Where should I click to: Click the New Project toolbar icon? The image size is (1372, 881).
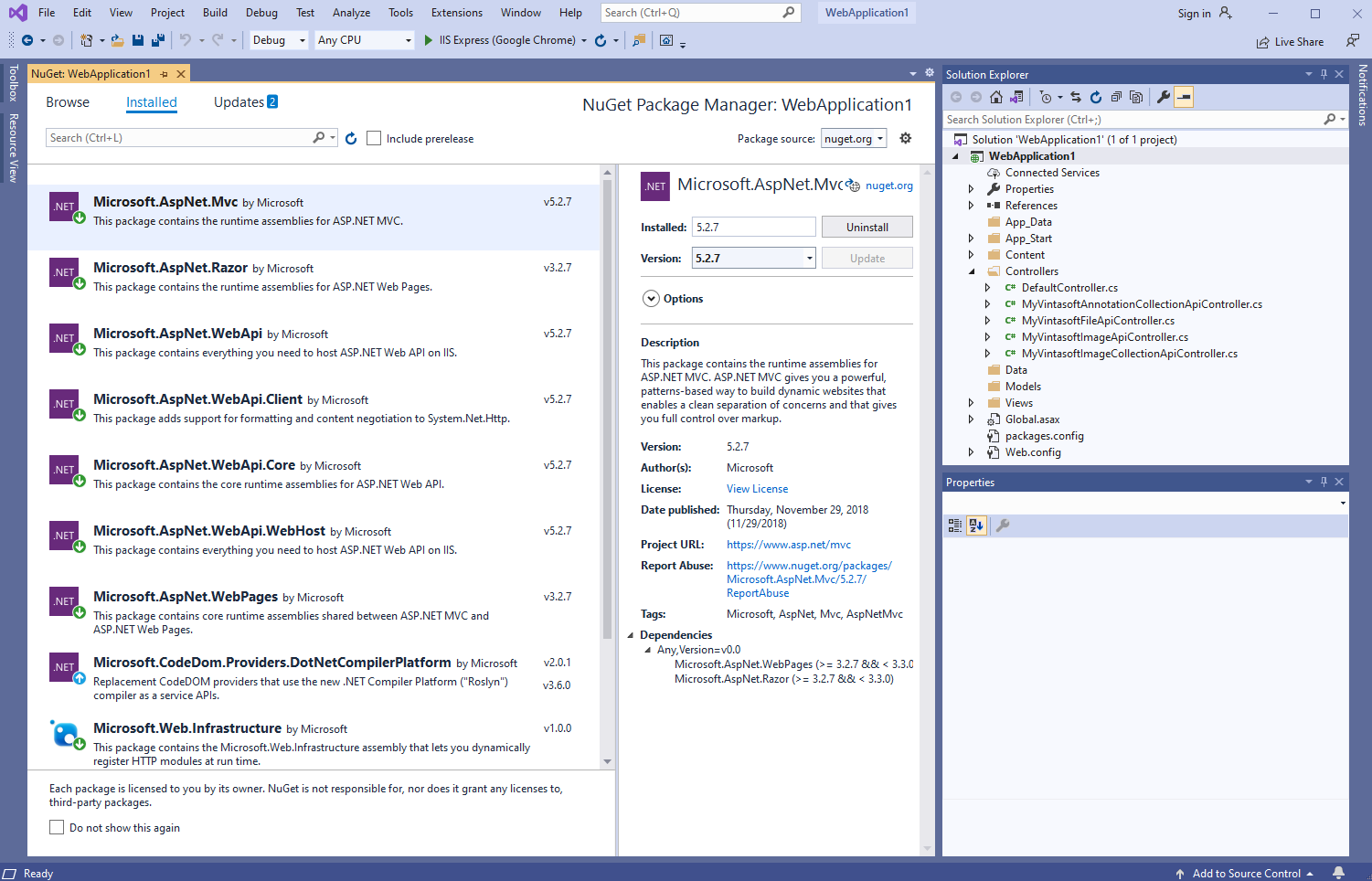tap(86, 40)
